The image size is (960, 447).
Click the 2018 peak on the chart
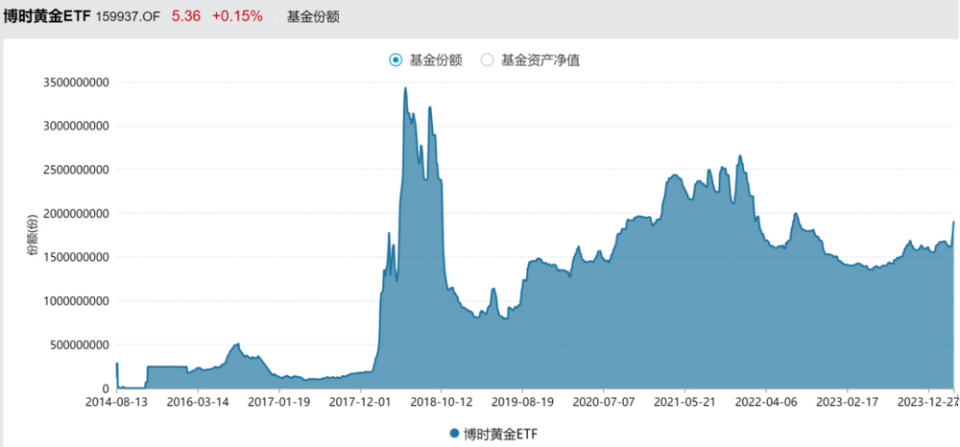pos(405,88)
